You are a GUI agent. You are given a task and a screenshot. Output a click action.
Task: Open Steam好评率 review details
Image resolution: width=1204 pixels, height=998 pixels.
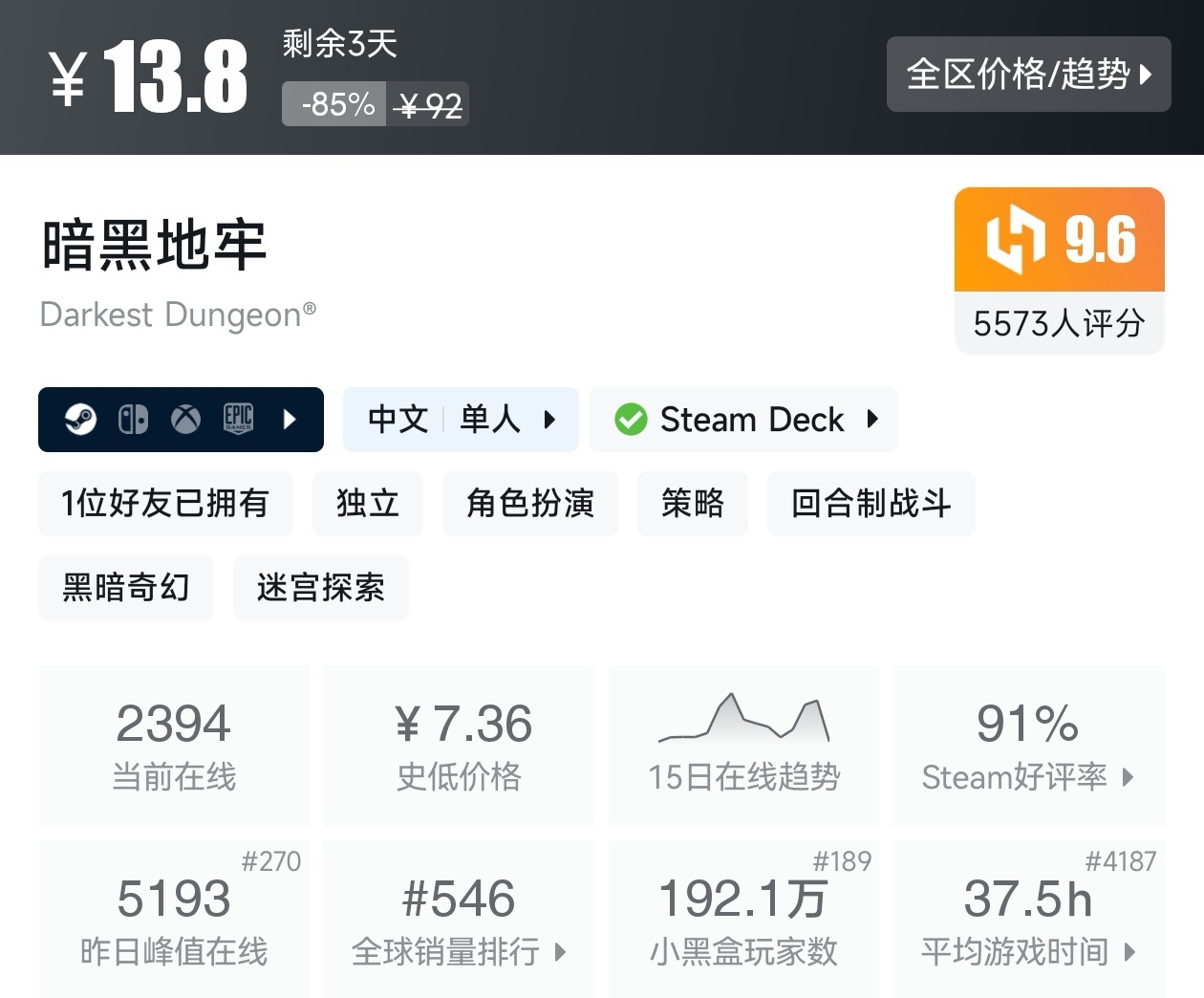pyautogui.click(x=1028, y=746)
